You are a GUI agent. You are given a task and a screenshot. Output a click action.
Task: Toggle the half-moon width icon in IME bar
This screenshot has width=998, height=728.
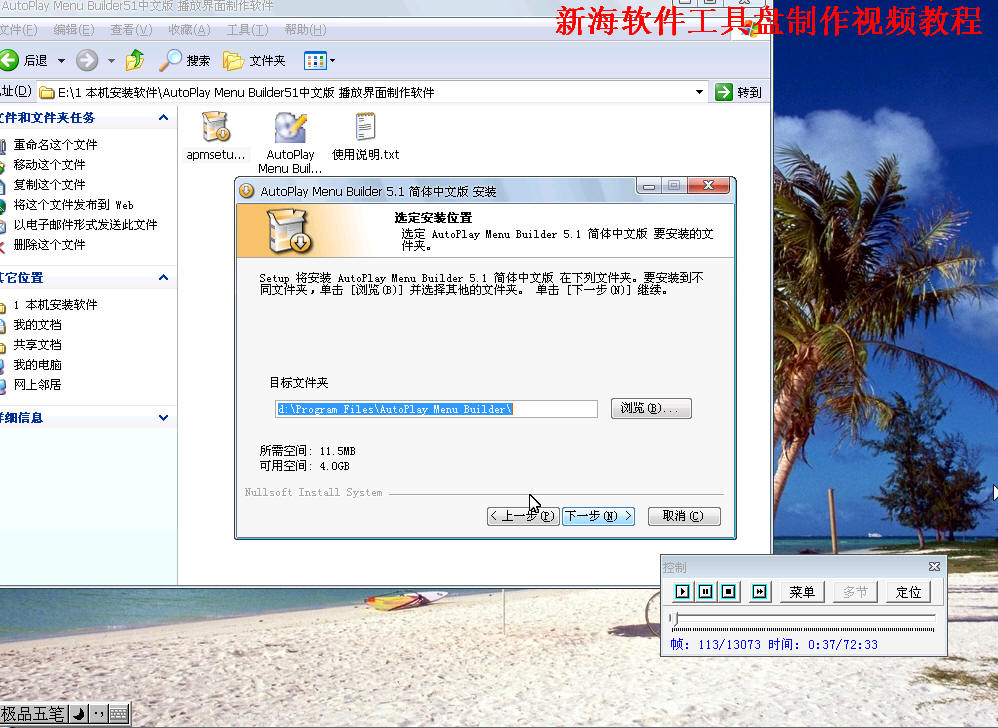tap(79, 714)
